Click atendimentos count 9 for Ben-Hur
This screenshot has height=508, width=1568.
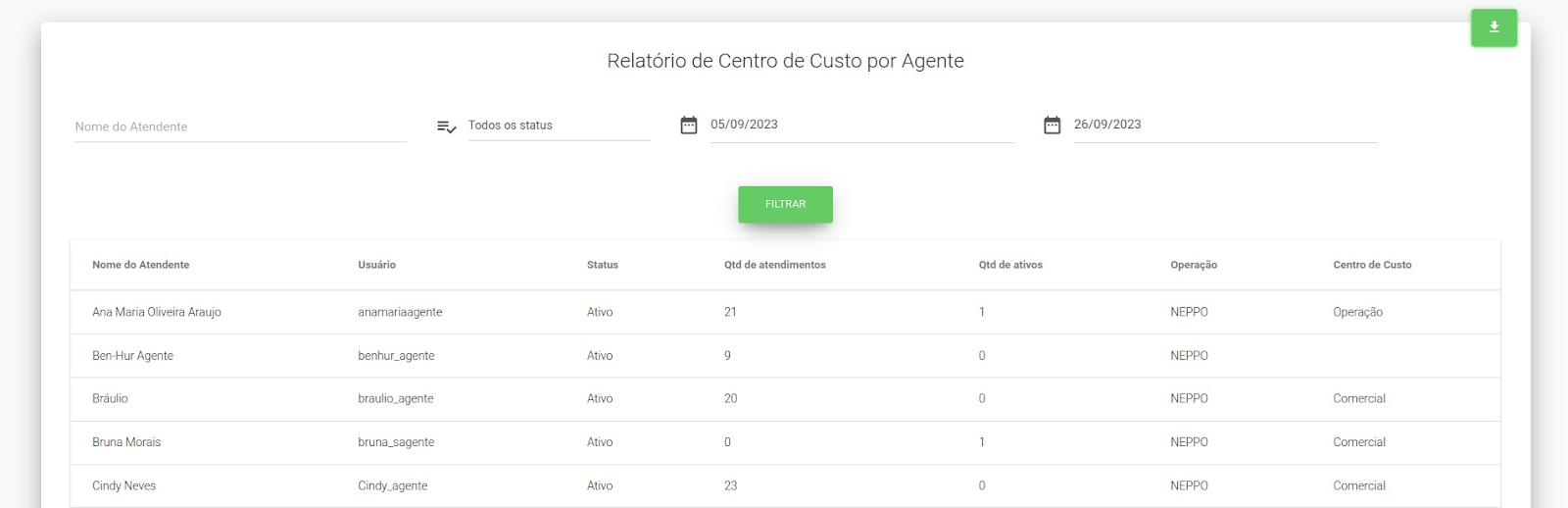[x=727, y=356]
